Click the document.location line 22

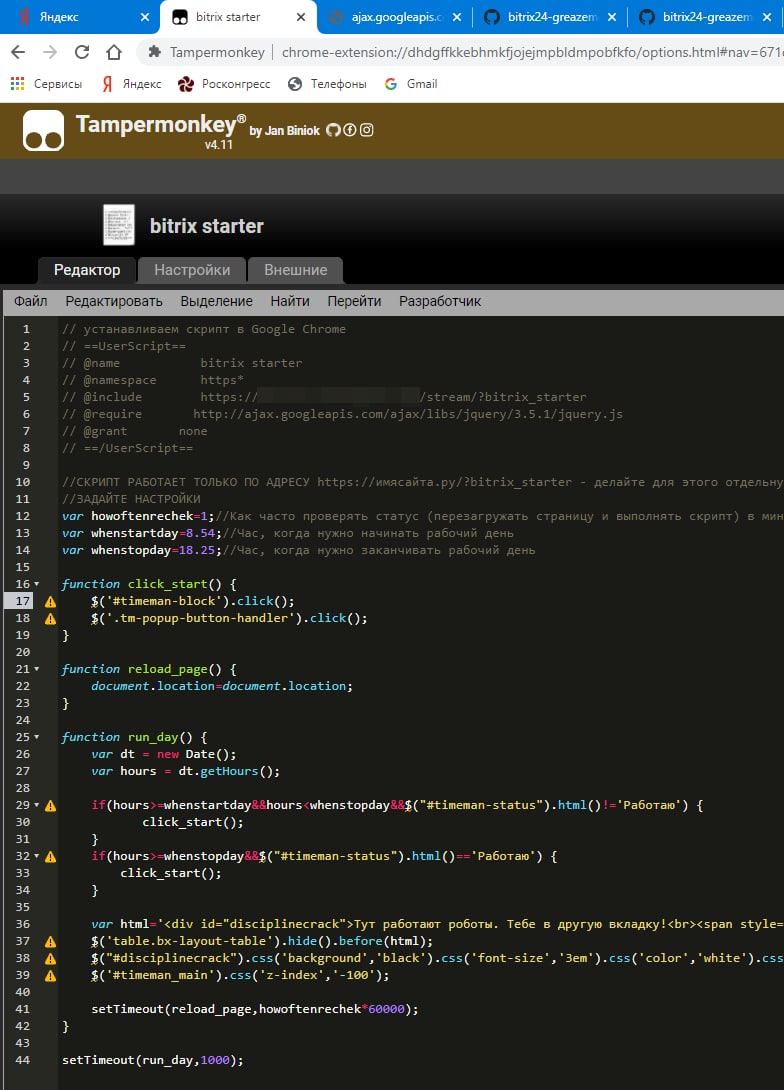222,686
